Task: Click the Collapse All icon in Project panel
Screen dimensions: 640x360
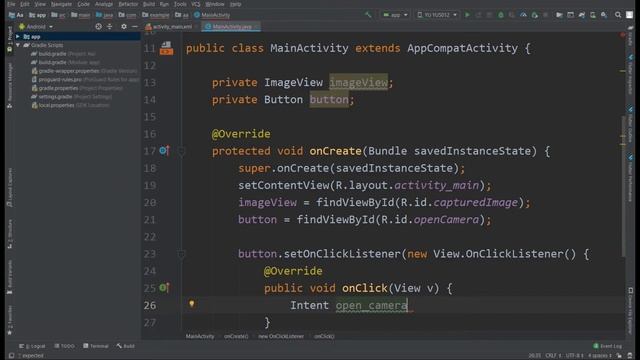Action: click(109, 27)
